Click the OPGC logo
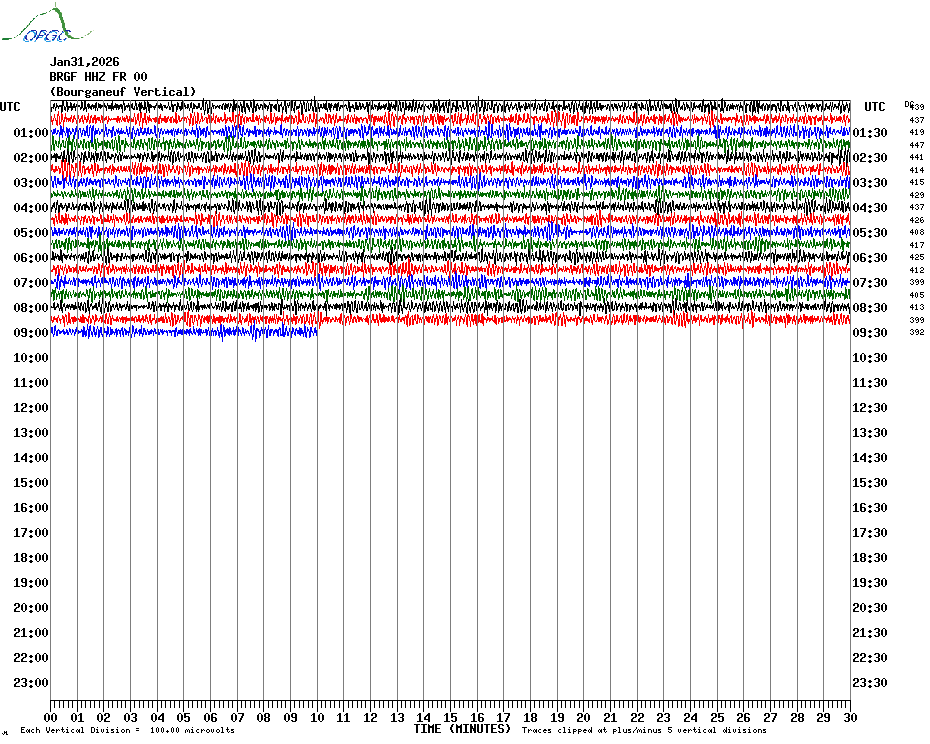930x744 pixels. 46,24
